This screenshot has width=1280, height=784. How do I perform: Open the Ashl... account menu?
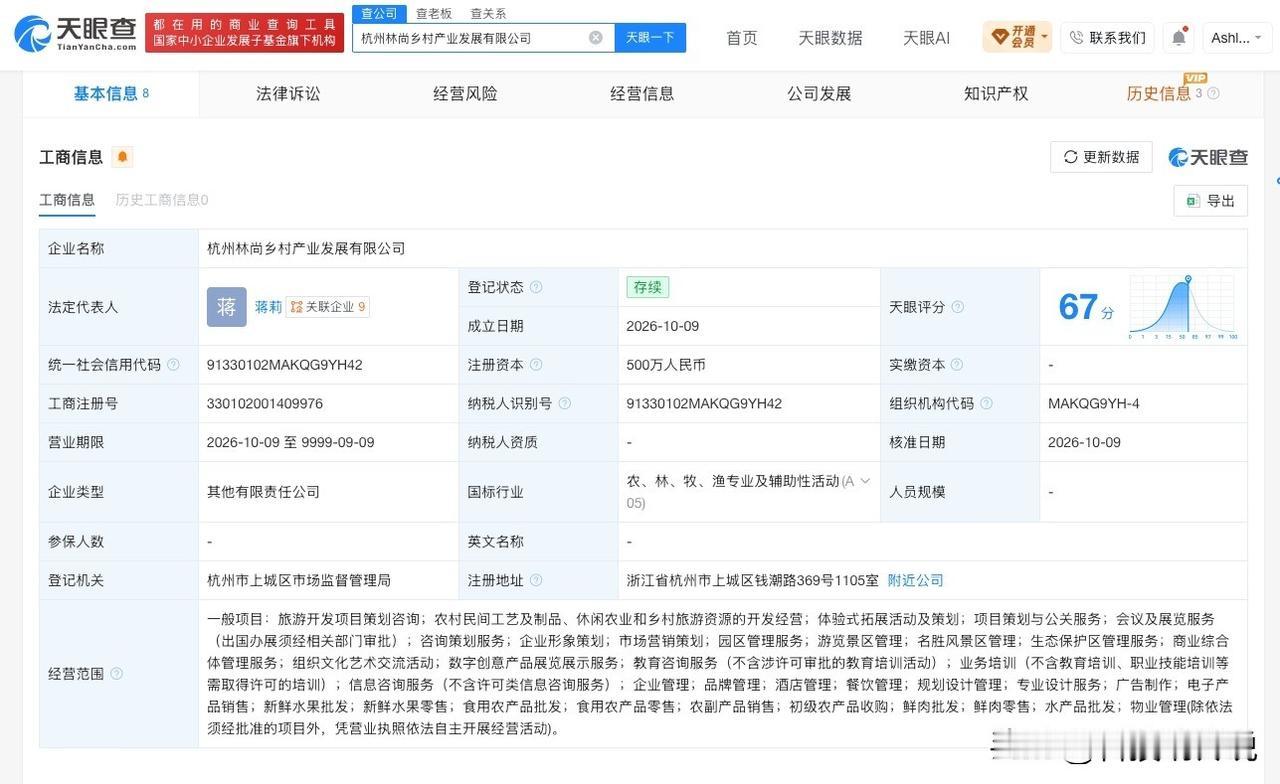point(1237,38)
